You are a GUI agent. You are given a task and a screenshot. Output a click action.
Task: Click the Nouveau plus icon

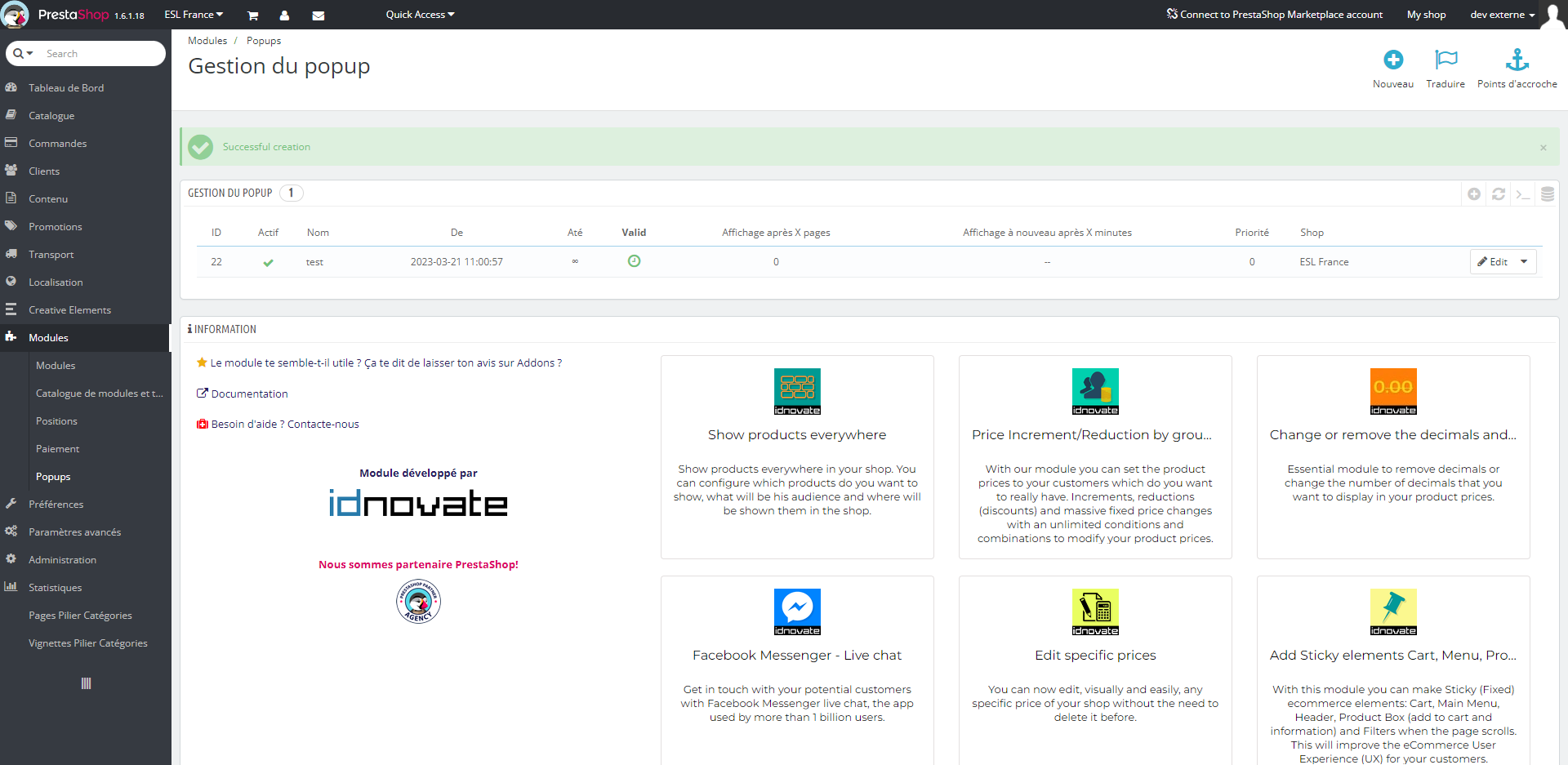point(1393,60)
